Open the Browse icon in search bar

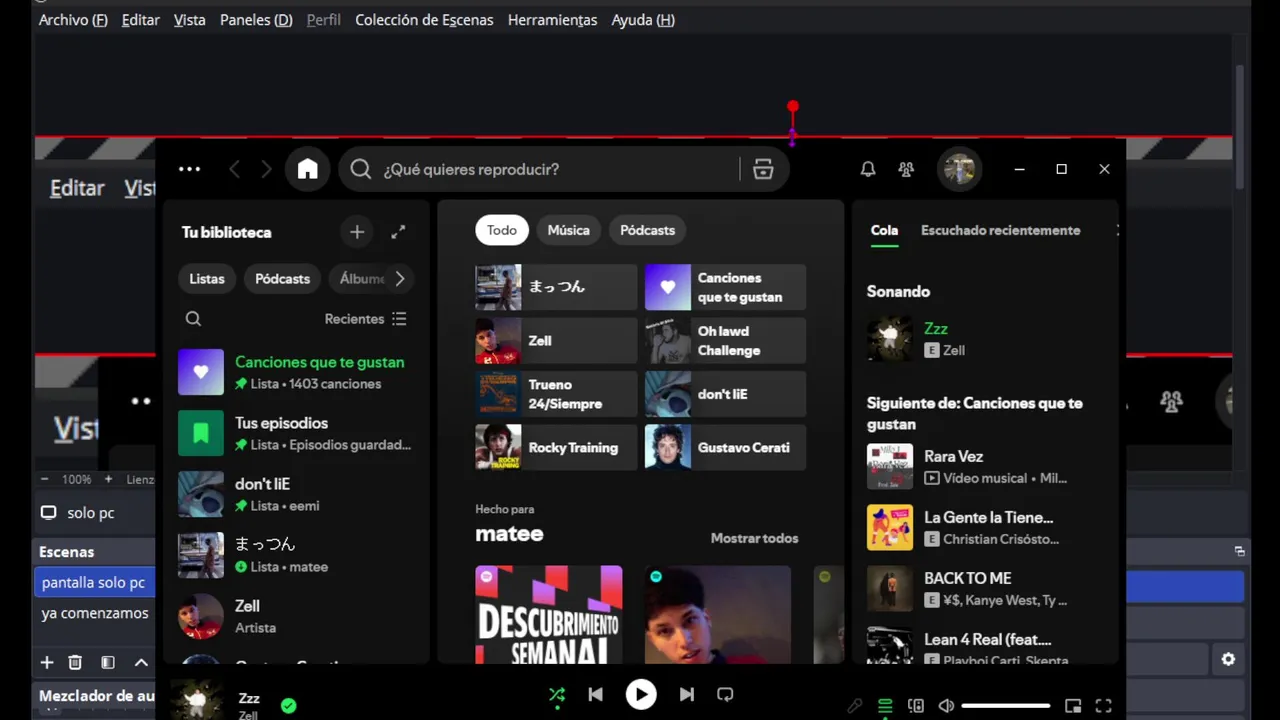pyautogui.click(x=763, y=169)
